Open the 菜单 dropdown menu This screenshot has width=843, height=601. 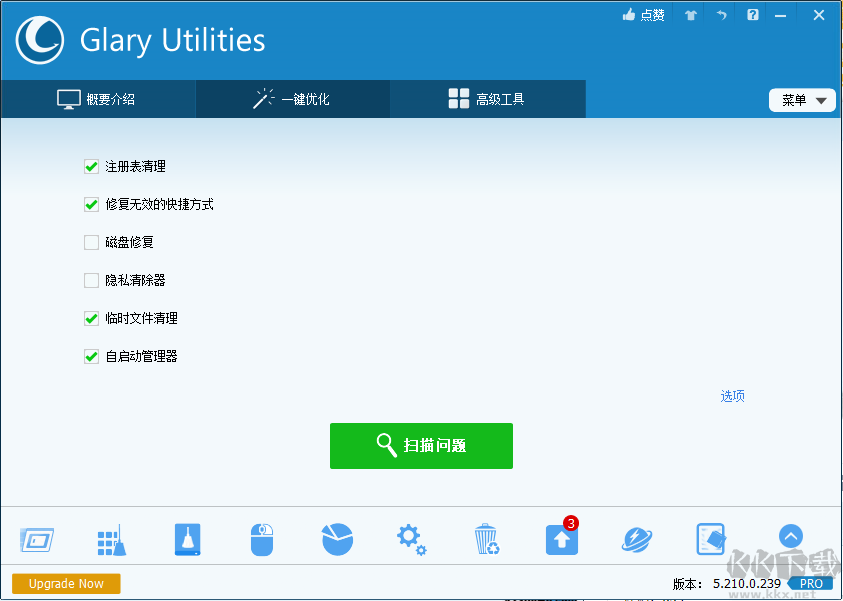pyautogui.click(x=802, y=100)
